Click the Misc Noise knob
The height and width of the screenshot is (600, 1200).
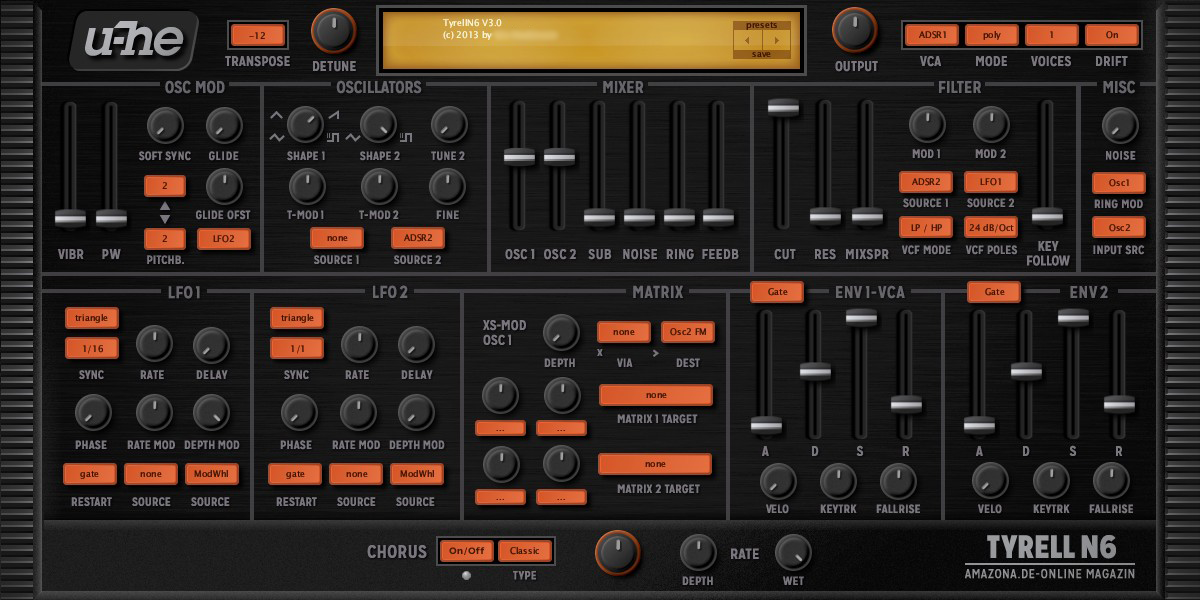click(x=1120, y=125)
